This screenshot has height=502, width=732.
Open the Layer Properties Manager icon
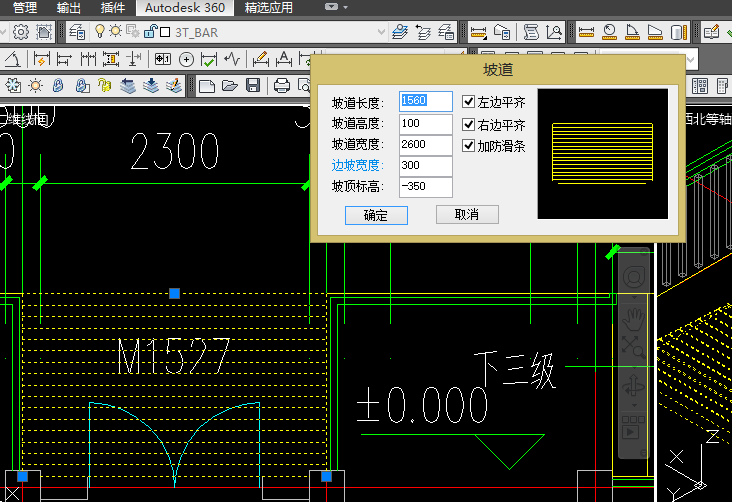(x=77, y=32)
